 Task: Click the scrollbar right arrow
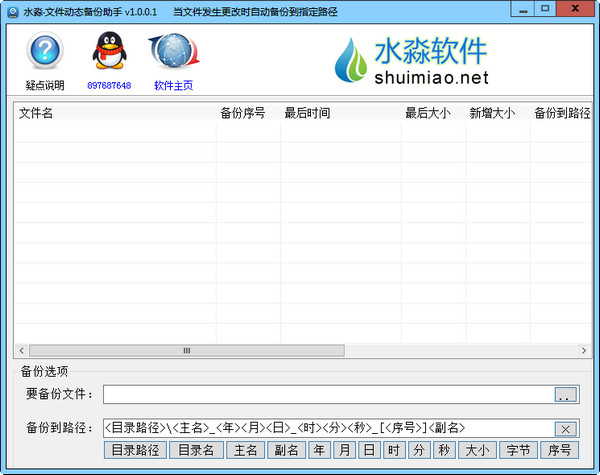click(584, 351)
